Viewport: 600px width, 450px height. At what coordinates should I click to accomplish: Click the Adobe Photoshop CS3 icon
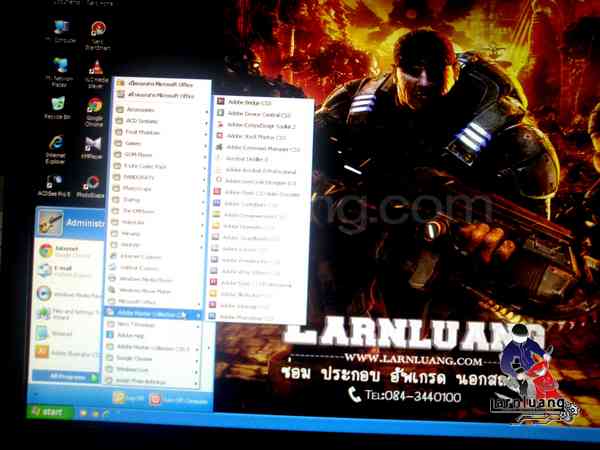pyautogui.click(x=212, y=316)
